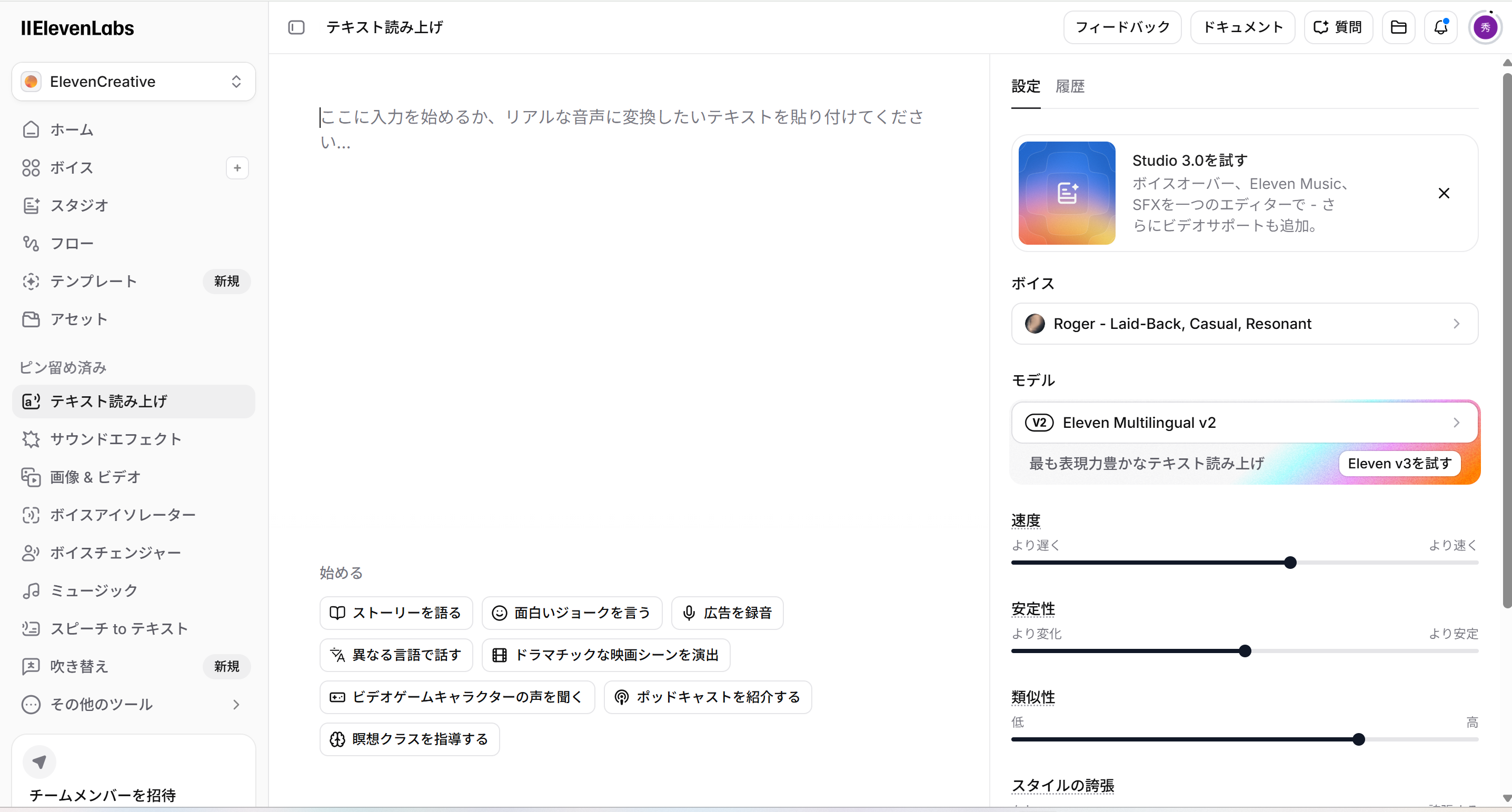Click the 速度 speed slider handle
This screenshot has height=812, width=1512.
pos(1289,563)
